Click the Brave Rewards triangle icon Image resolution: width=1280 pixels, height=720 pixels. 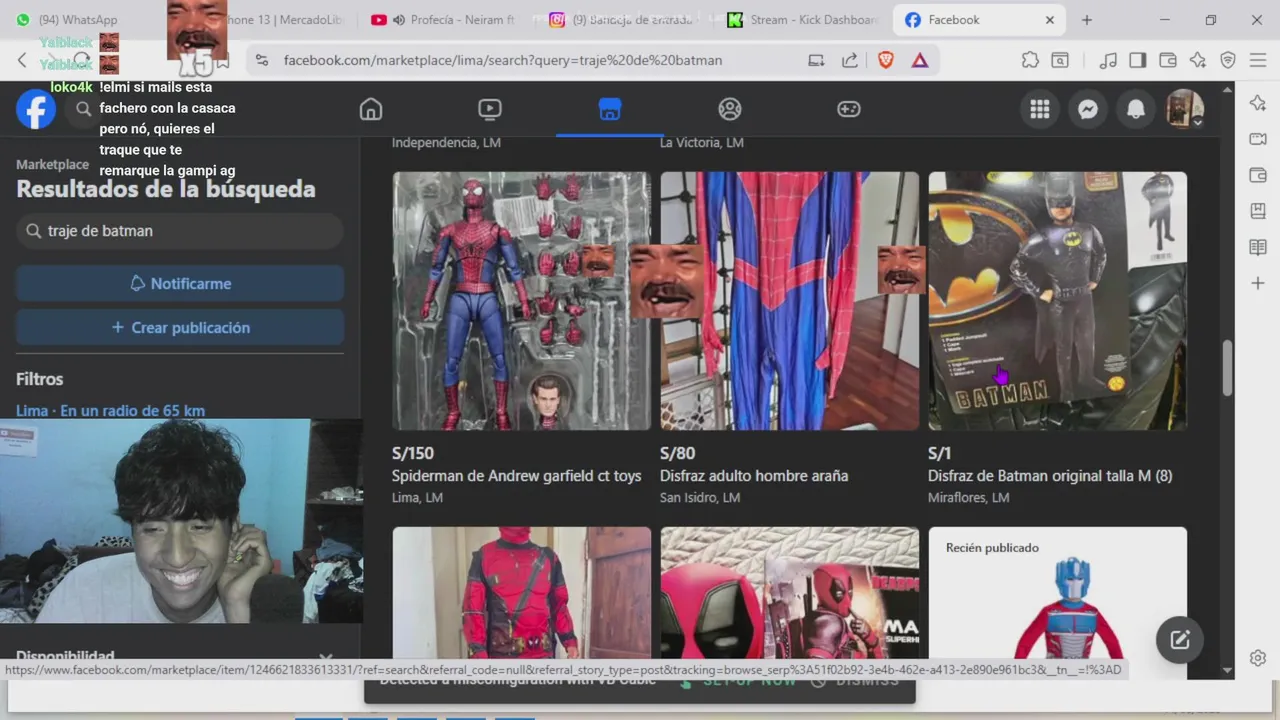click(920, 60)
